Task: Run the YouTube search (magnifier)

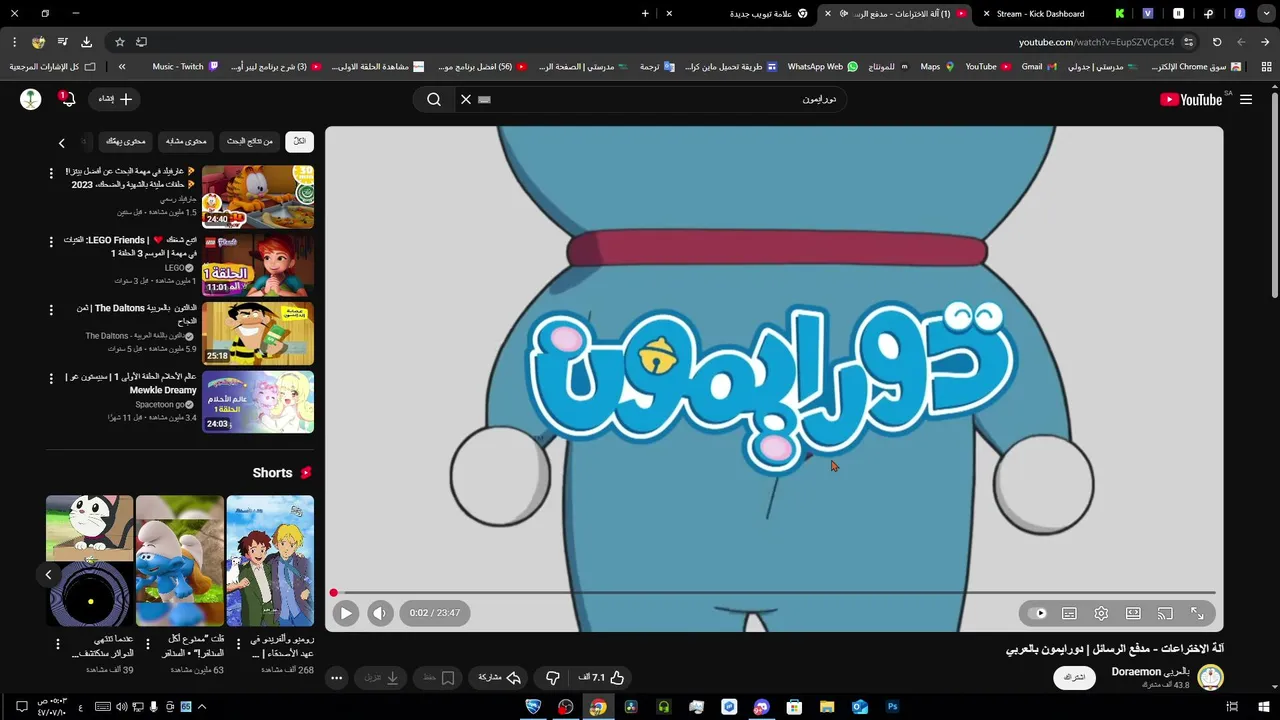Action: pyautogui.click(x=434, y=99)
